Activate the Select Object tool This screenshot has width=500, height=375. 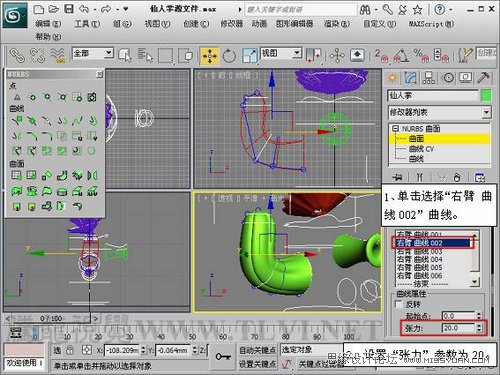(x=125, y=55)
